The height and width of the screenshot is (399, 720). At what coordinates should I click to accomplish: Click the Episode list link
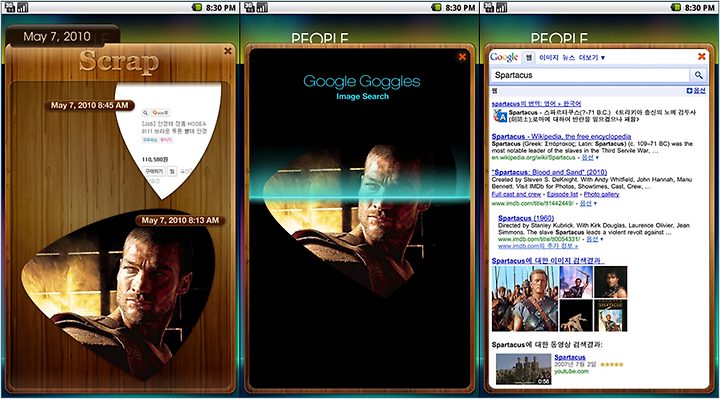click(x=562, y=194)
